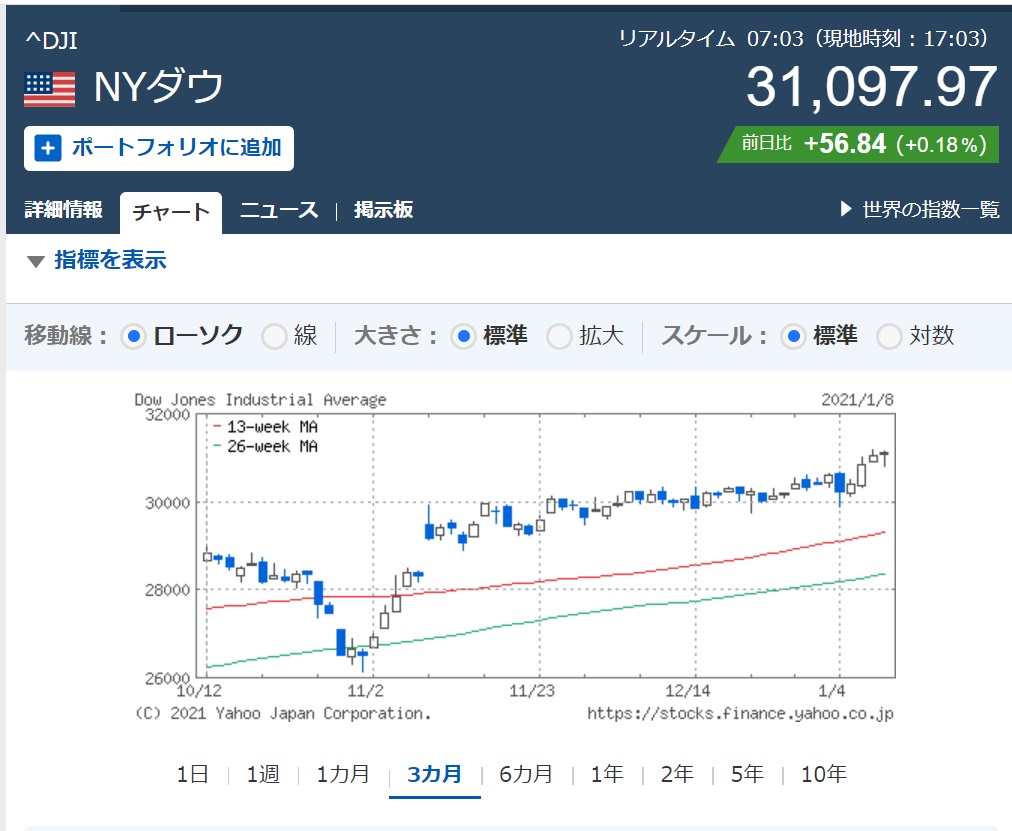Click the Yahoo Japan Corporation copyright text
The height and width of the screenshot is (831, 1012).
click(283, 714)
